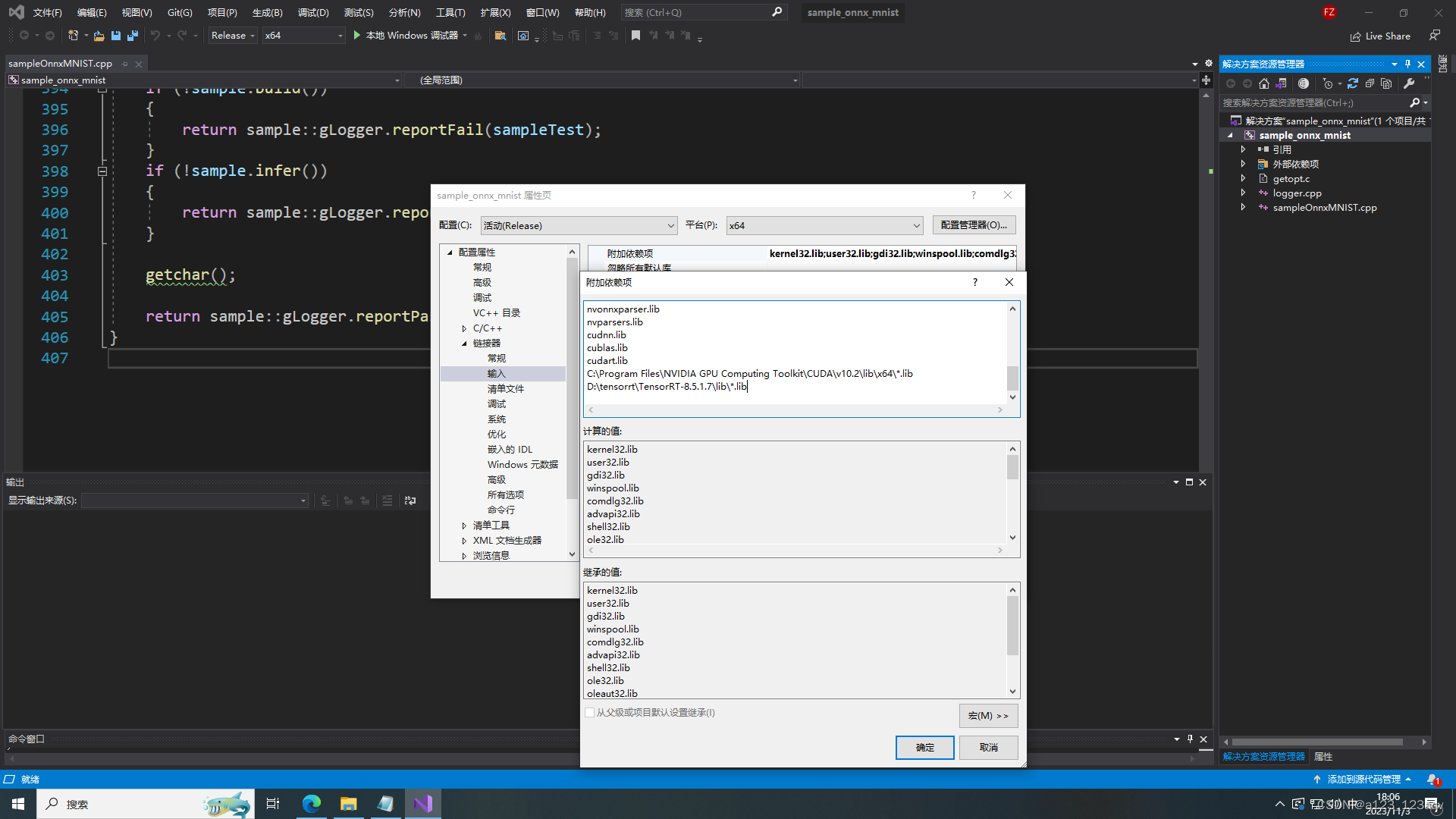This screenshot has width=1456, height=819.
Task: Toggle a bookmark using the bookmark icon
Action: coord(636,35)
